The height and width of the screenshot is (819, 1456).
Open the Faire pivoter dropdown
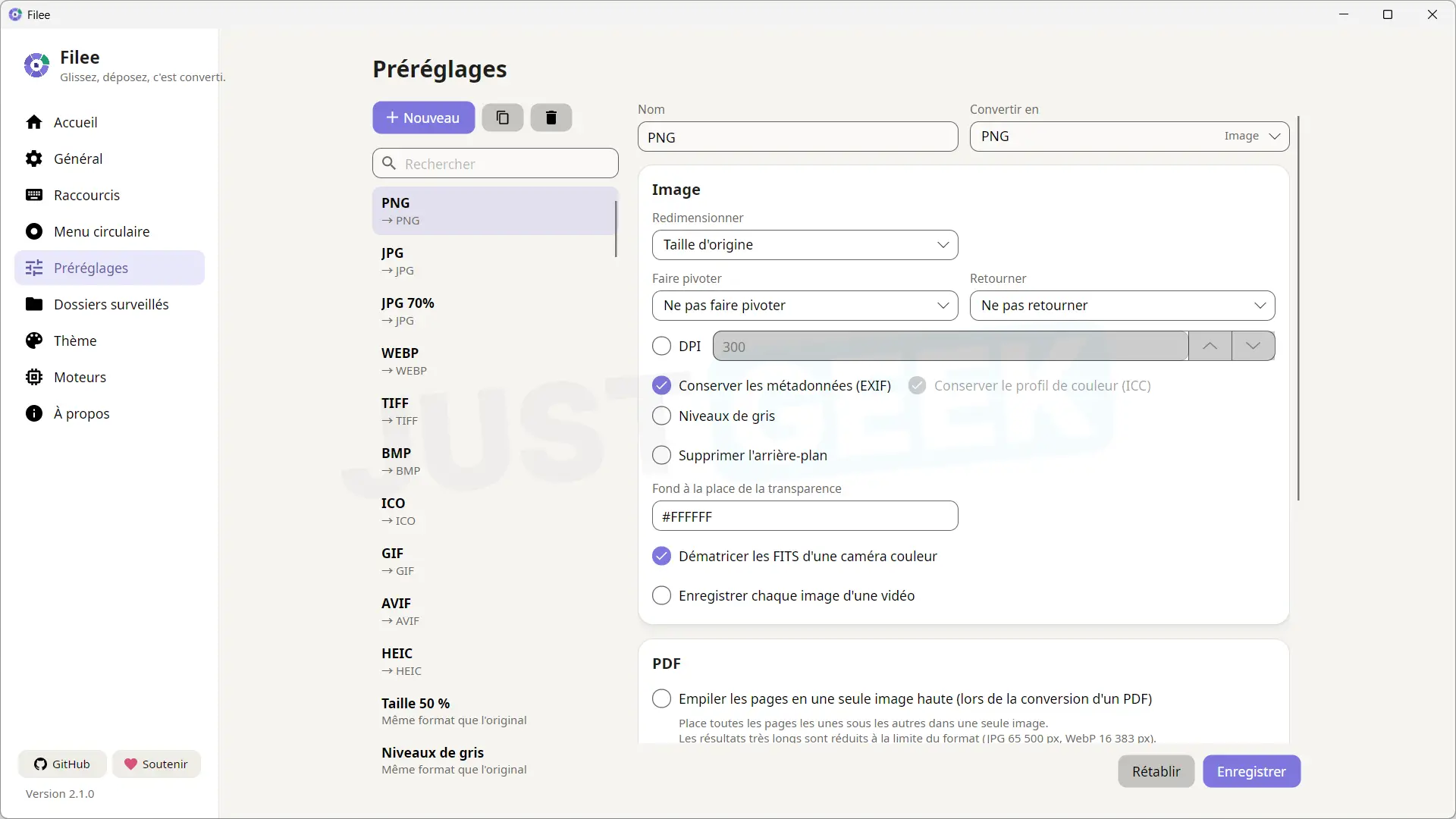point(805,306)
